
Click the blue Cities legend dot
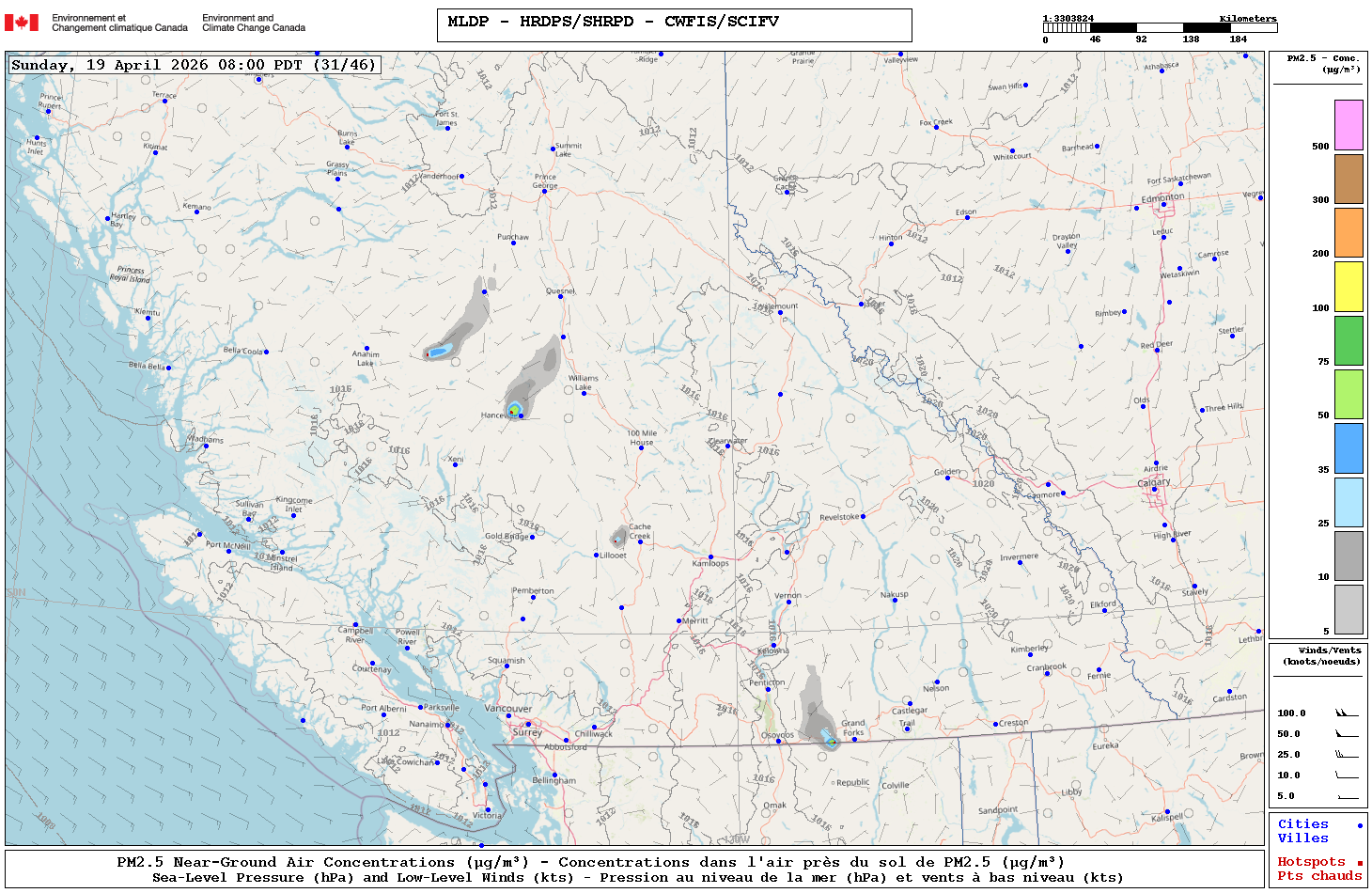tap(1359, 825)
